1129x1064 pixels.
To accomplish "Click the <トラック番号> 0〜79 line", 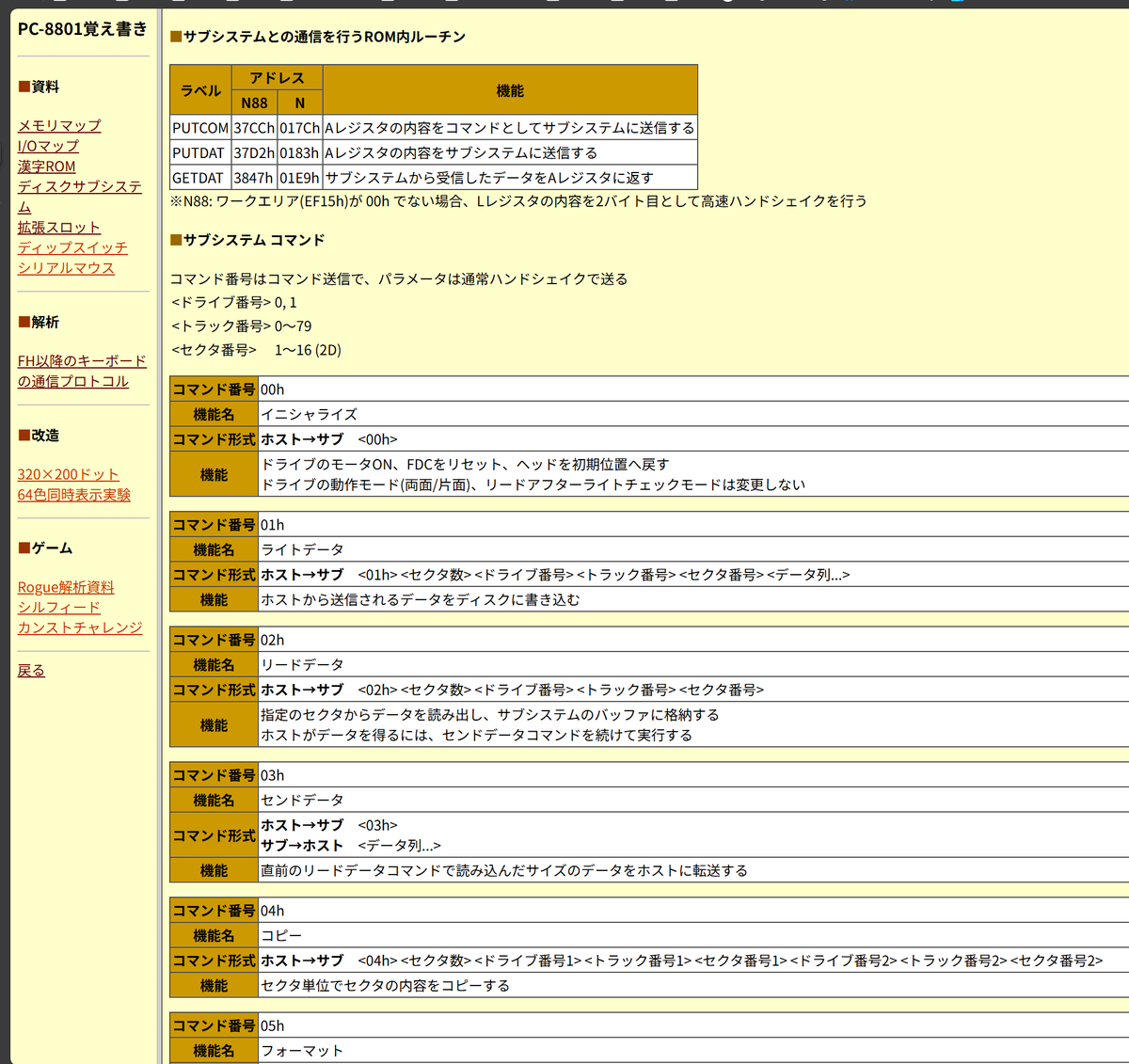I will tap(242, 326).
